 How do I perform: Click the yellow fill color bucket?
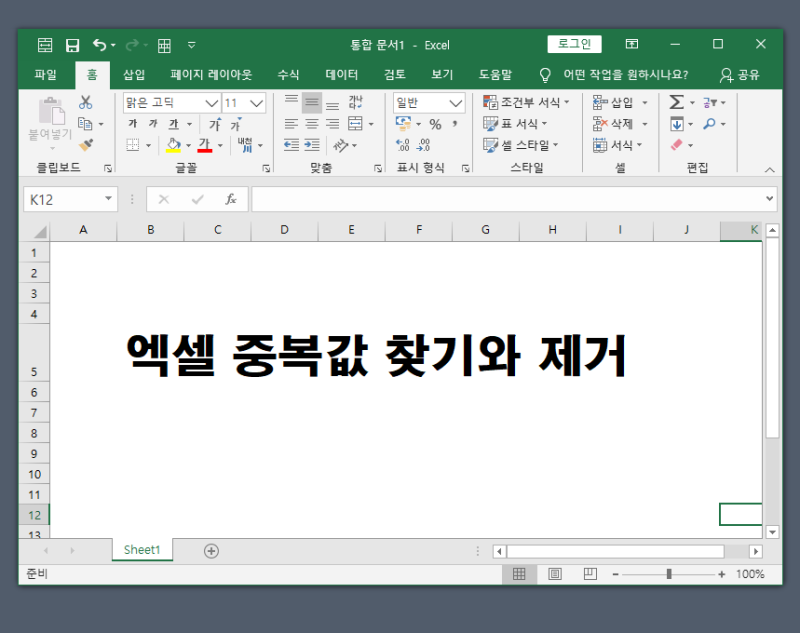coord(173,145)
